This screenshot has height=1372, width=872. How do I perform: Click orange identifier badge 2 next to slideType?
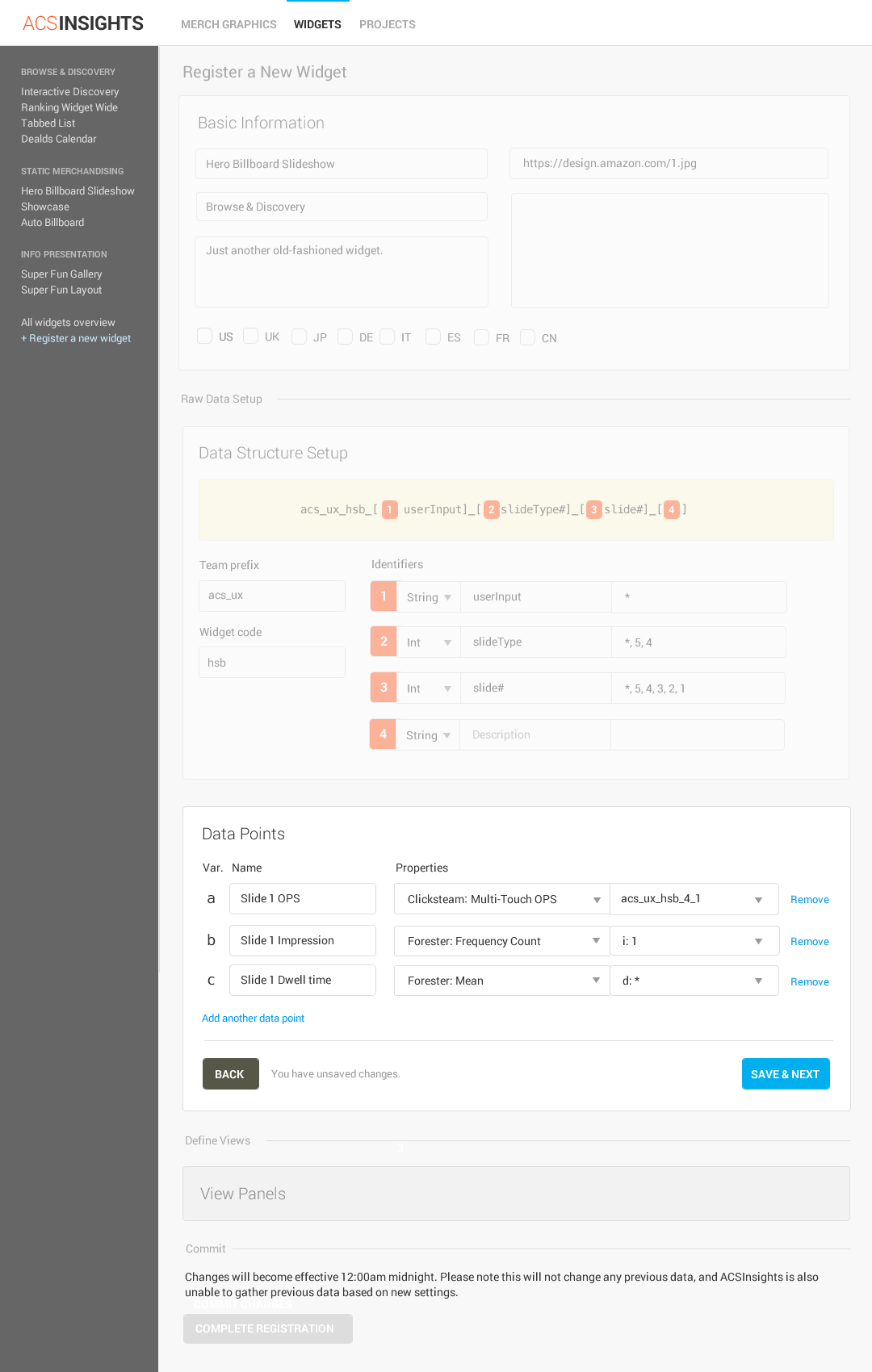point(384,642)
